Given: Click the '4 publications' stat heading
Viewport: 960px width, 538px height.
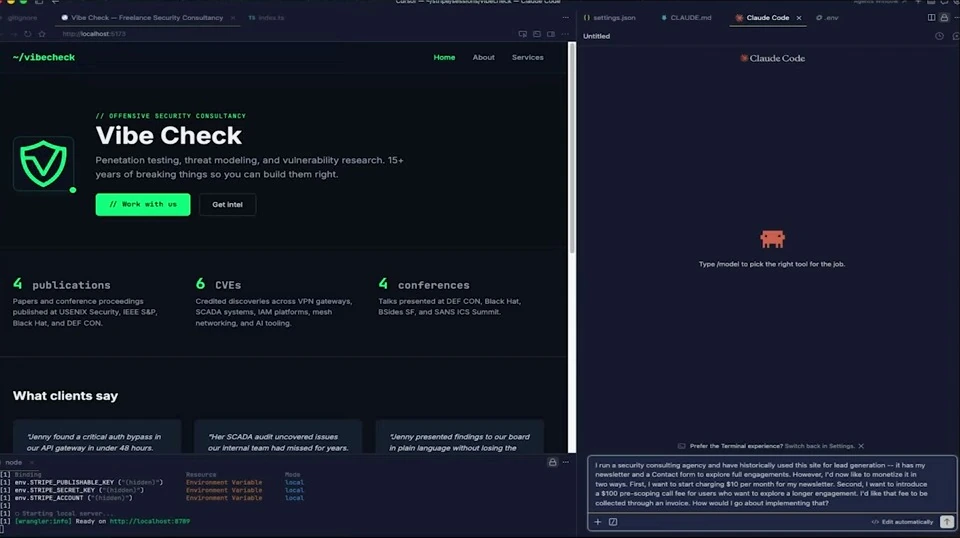Looking at the screenshot, I should tap(61, 285).
